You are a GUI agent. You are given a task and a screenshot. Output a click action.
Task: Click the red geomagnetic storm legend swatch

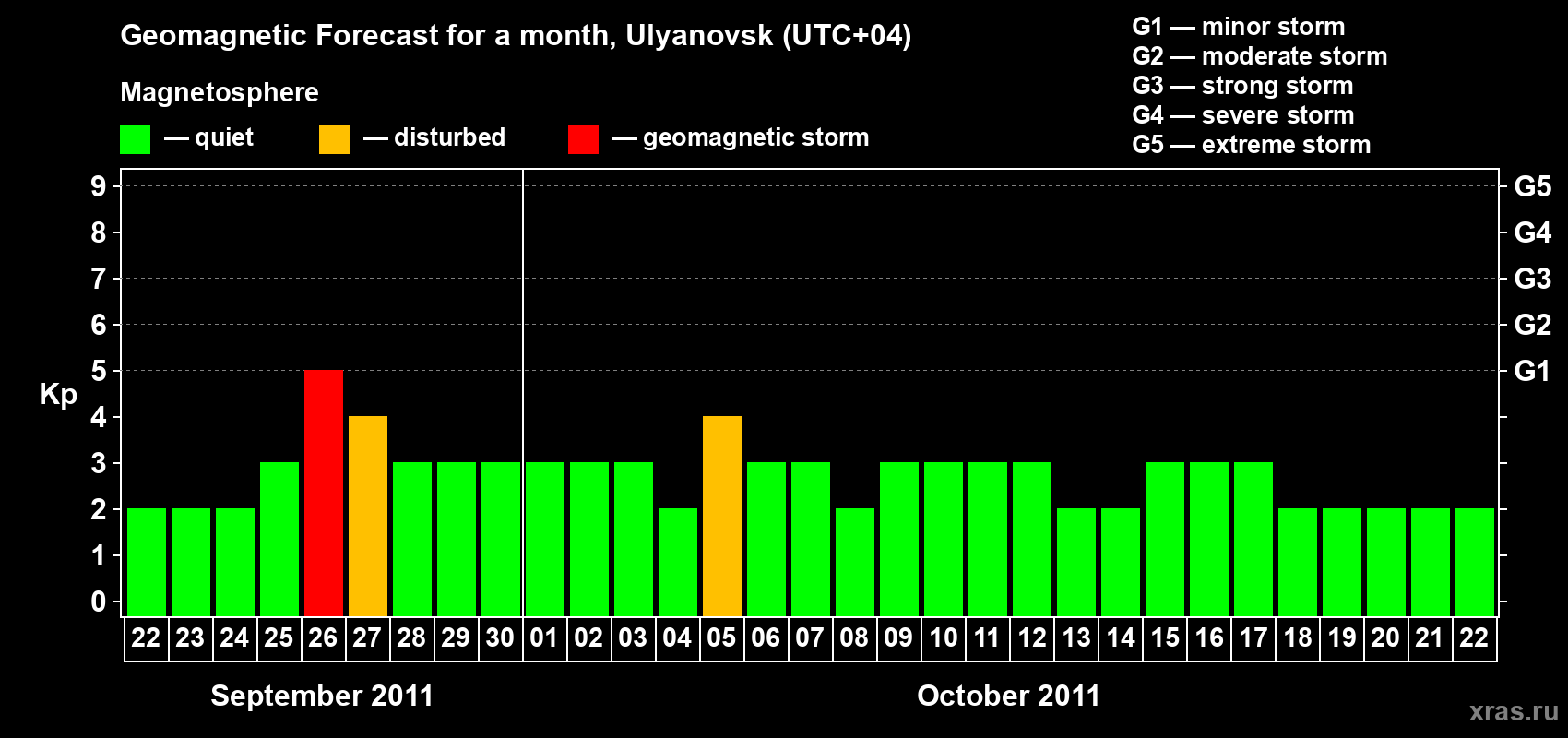click(583, 139)
